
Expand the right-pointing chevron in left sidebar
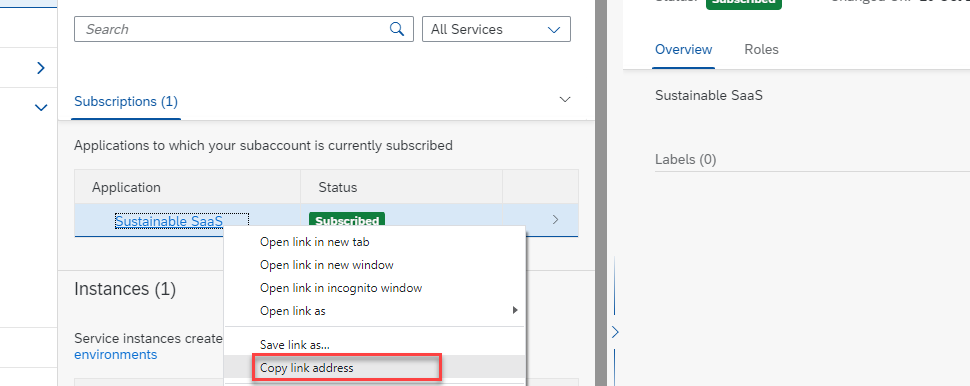click(41, 67)
